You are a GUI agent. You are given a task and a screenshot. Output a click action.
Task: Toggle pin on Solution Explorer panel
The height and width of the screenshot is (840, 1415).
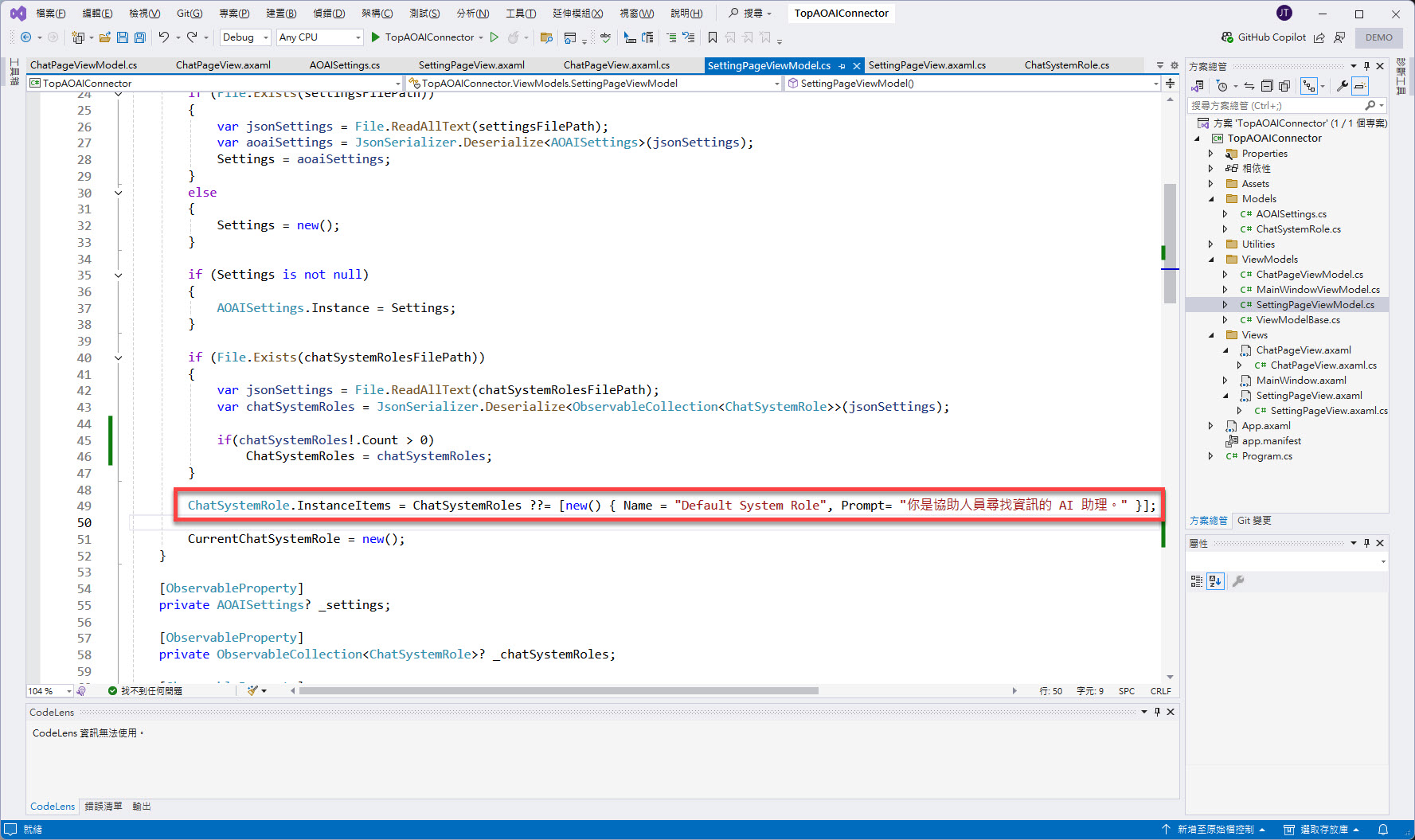[x=1366, y=66]
